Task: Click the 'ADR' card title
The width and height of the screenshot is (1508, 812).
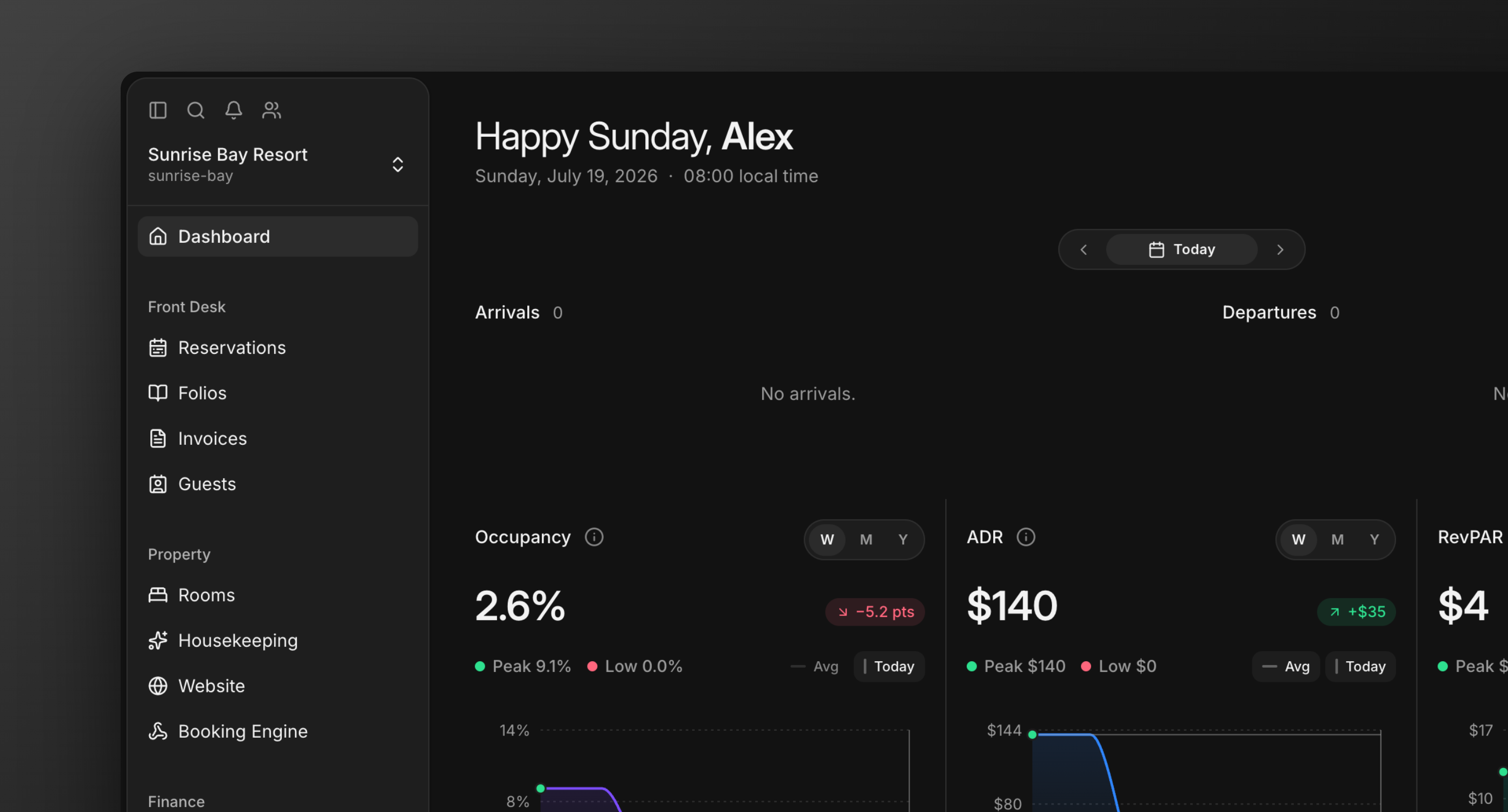Action: point(985,537)
